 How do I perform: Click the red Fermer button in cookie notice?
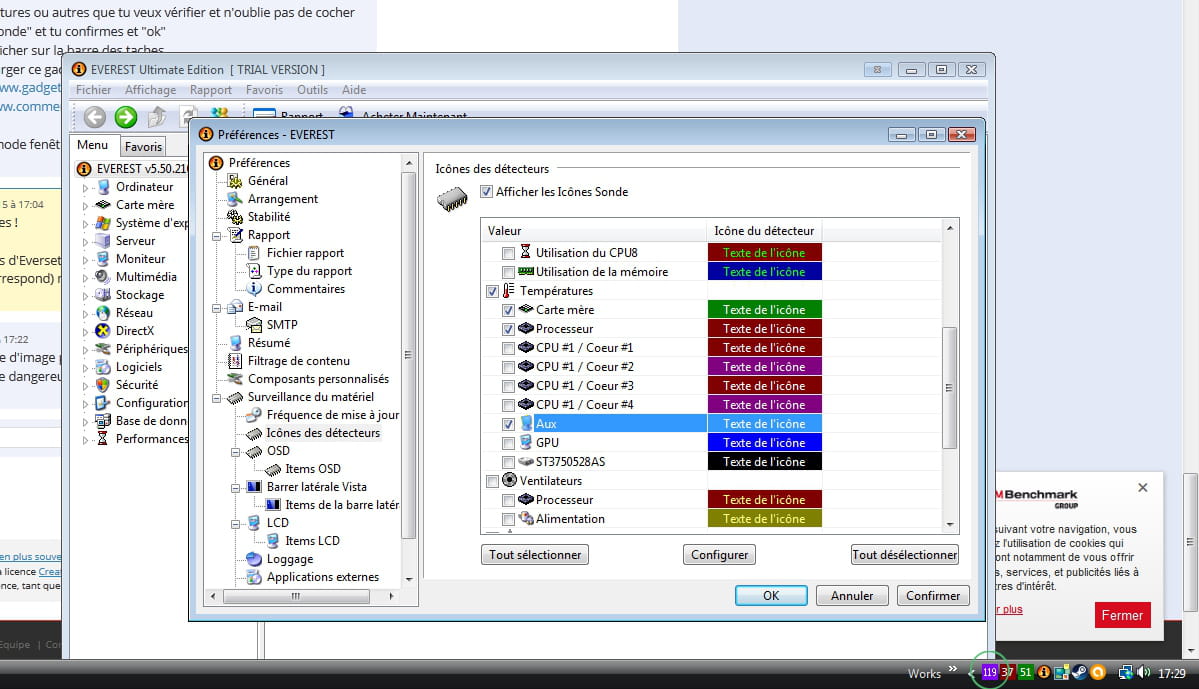1122,616
